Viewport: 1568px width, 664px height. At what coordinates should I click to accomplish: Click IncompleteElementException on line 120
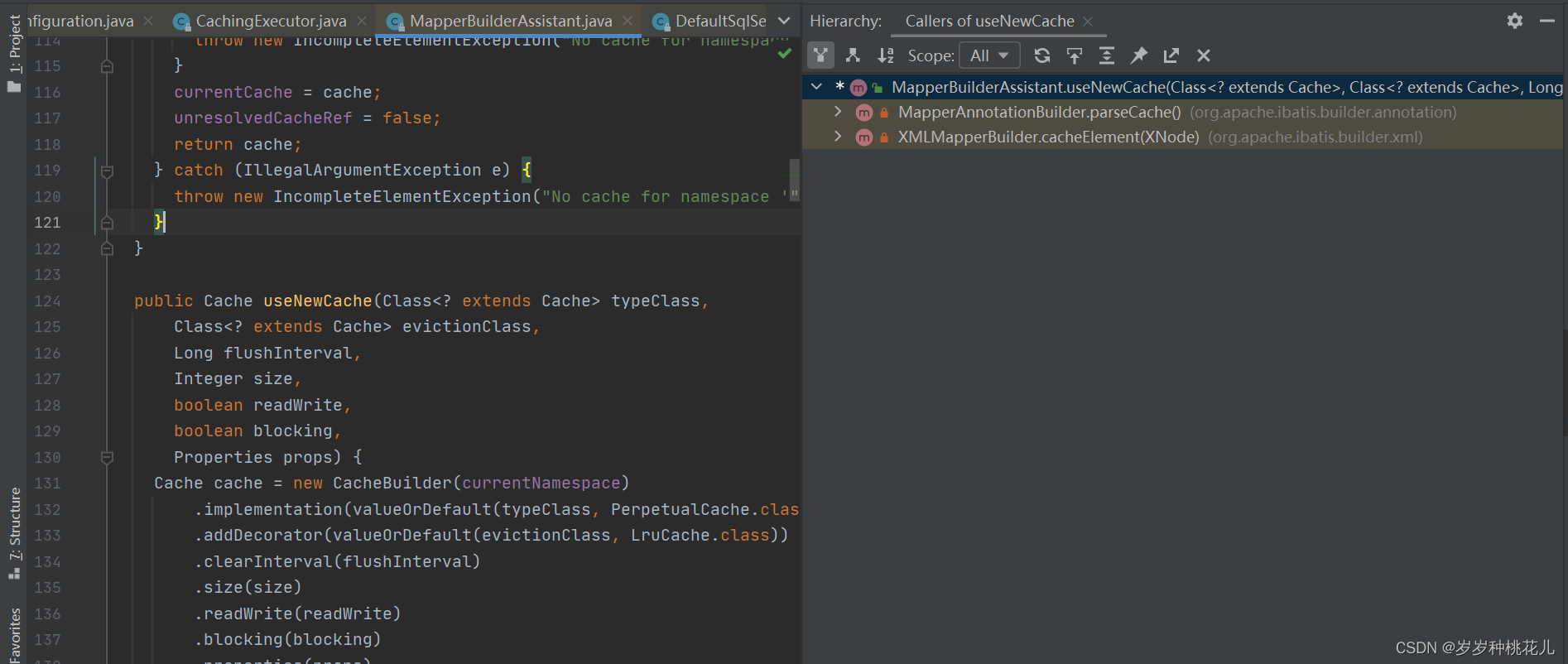(402, 196)
